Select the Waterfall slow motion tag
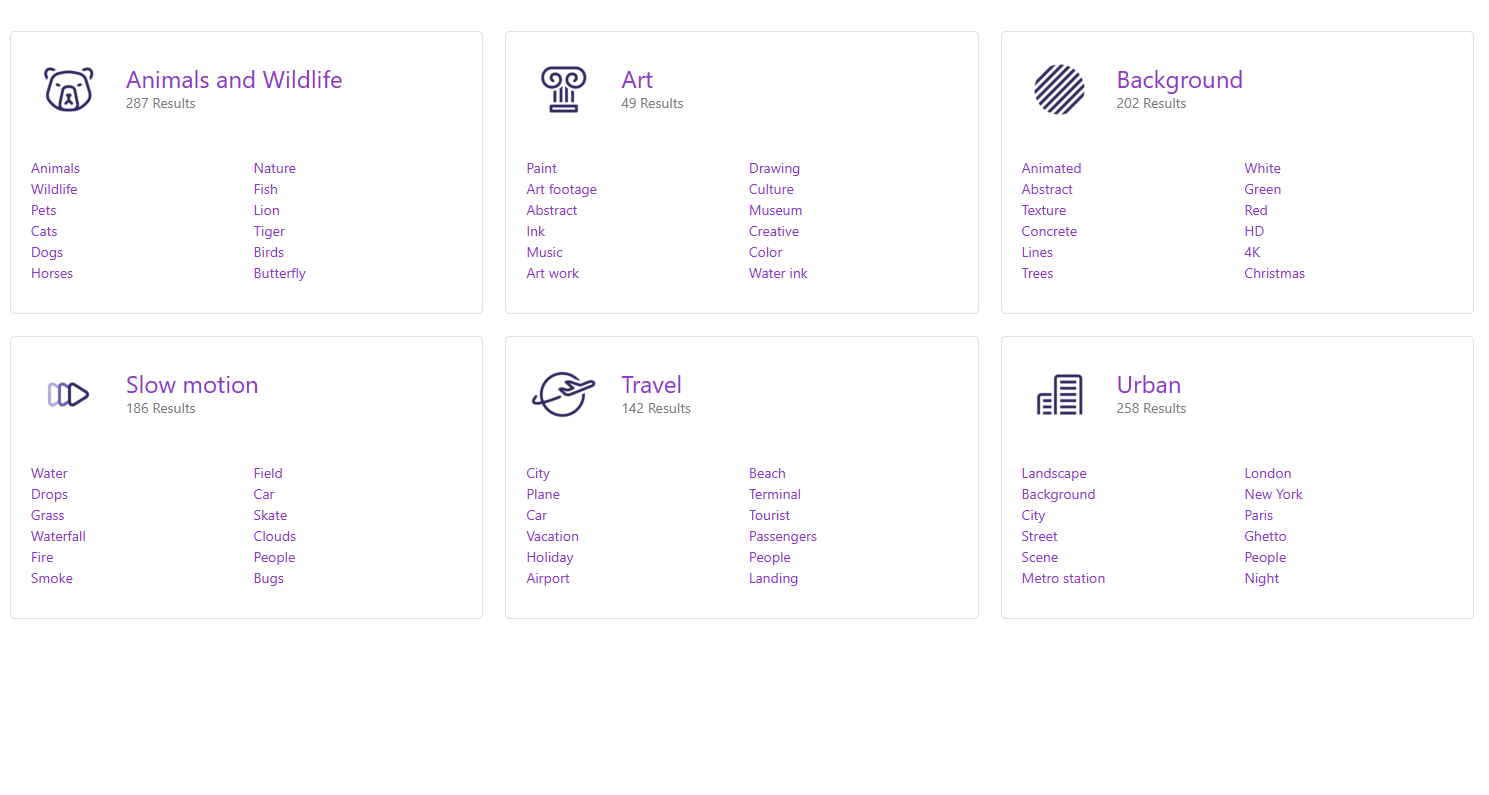1489x795 pixels. (58, 536)
